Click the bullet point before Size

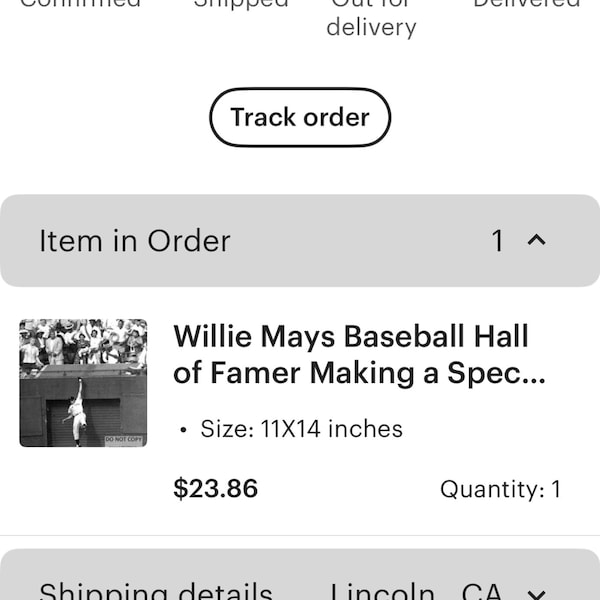point(183,430)
